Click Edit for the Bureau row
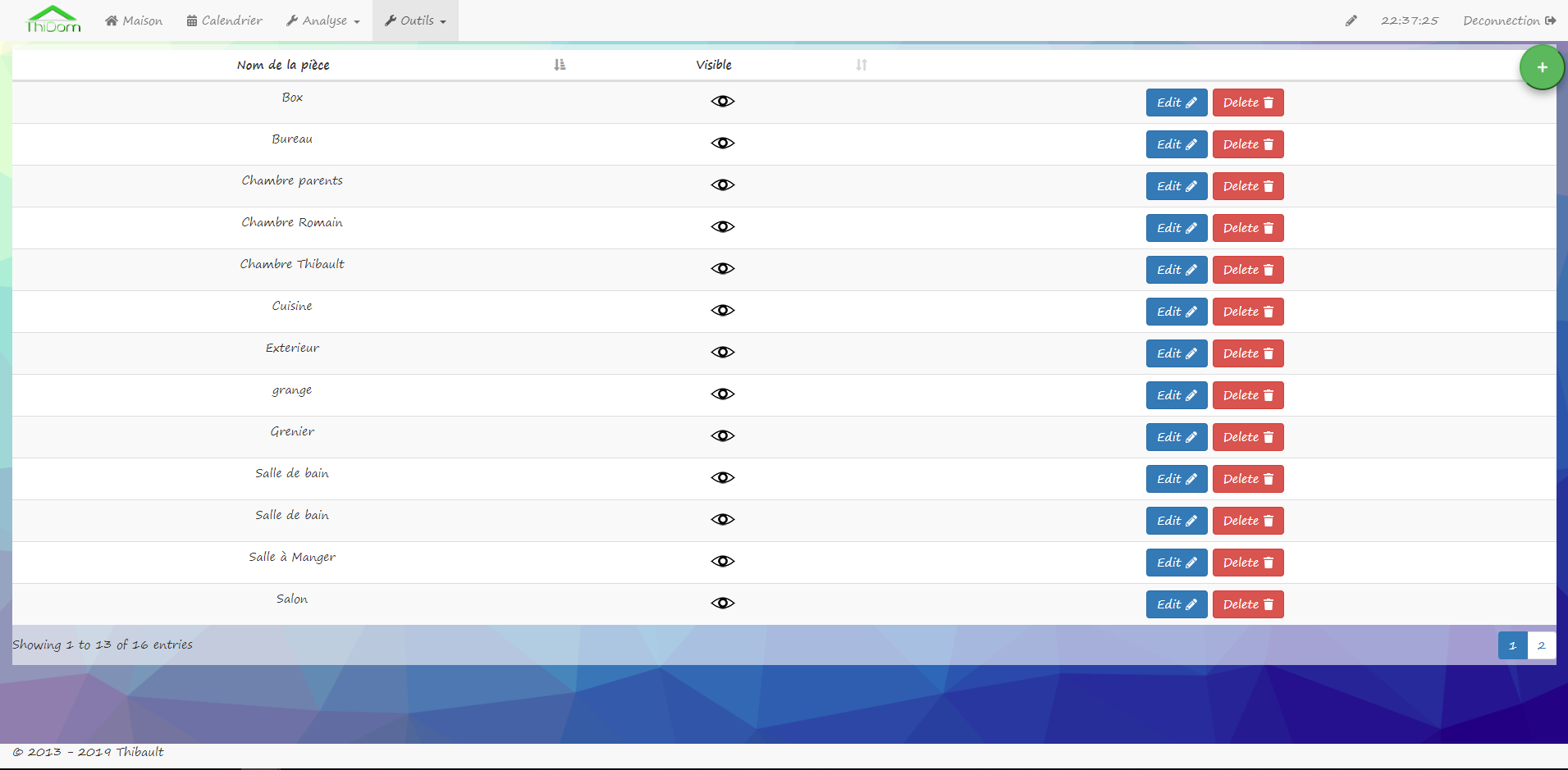Screen dimensions: 1568x770 click(1177, 144)
